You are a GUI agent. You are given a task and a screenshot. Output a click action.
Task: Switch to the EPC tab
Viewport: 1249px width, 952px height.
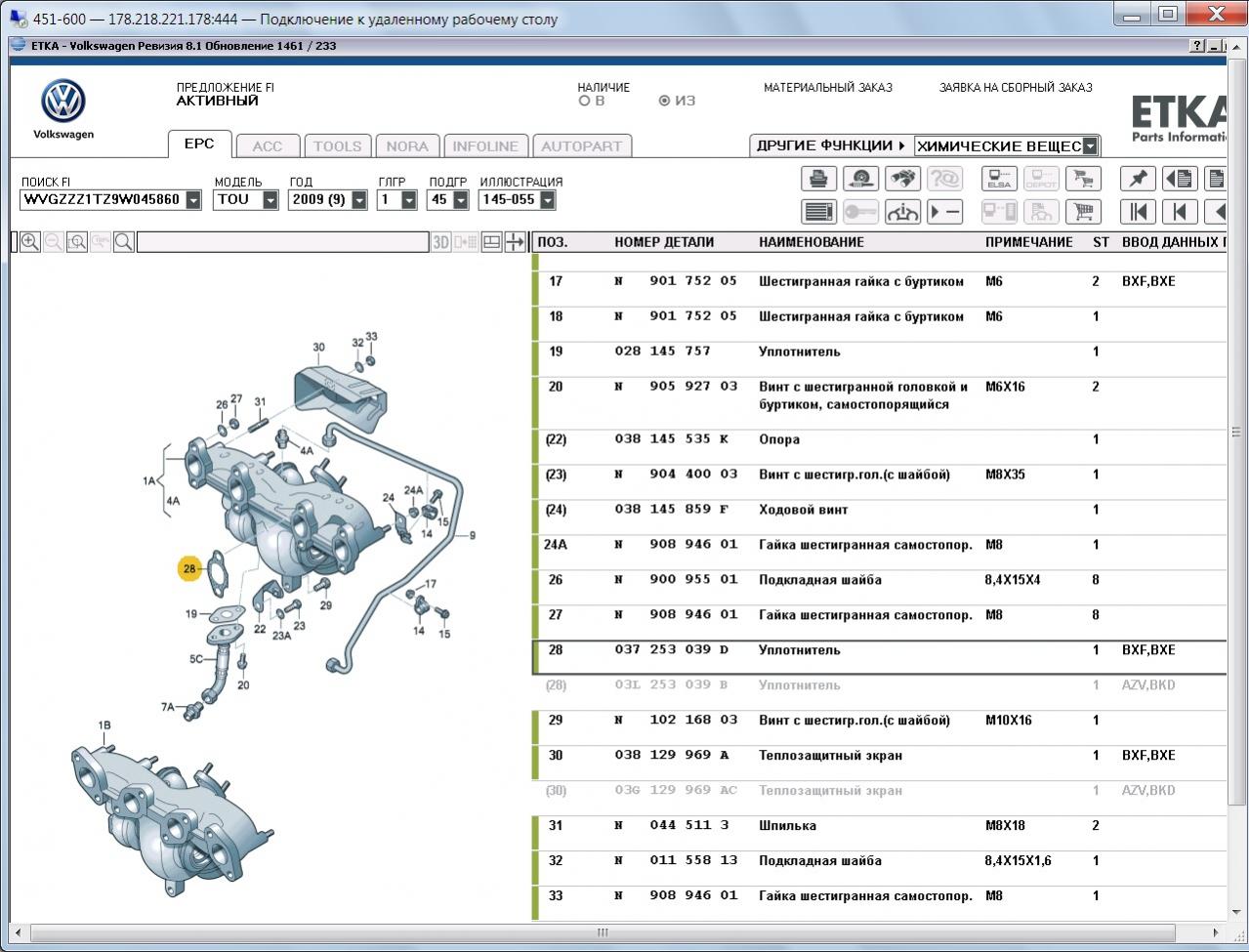[199, 144]
